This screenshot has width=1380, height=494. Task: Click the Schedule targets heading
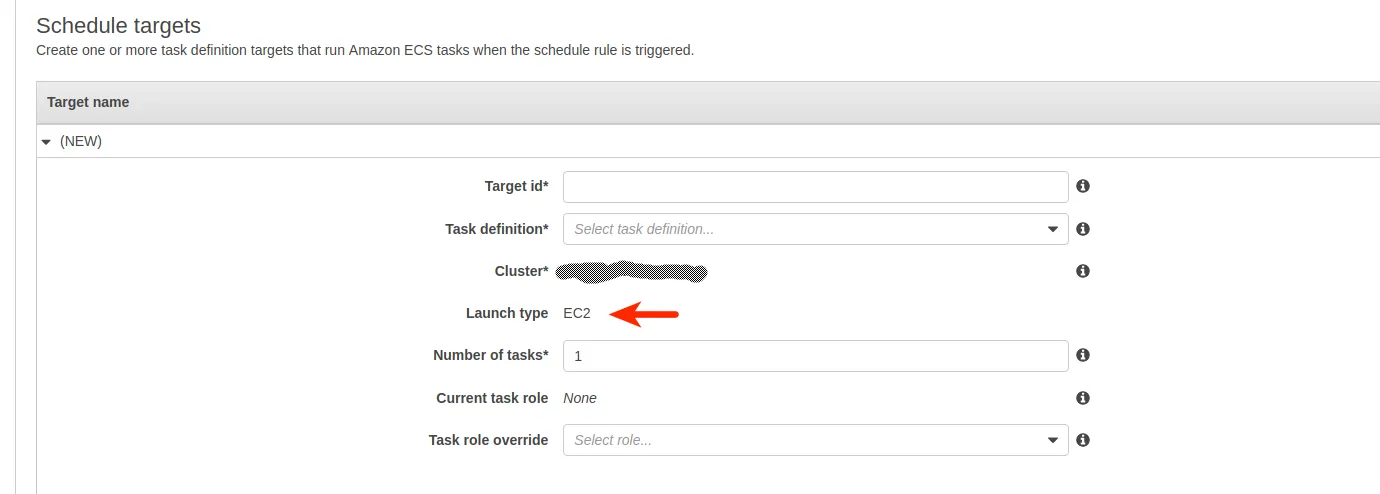tap(118, 26)
